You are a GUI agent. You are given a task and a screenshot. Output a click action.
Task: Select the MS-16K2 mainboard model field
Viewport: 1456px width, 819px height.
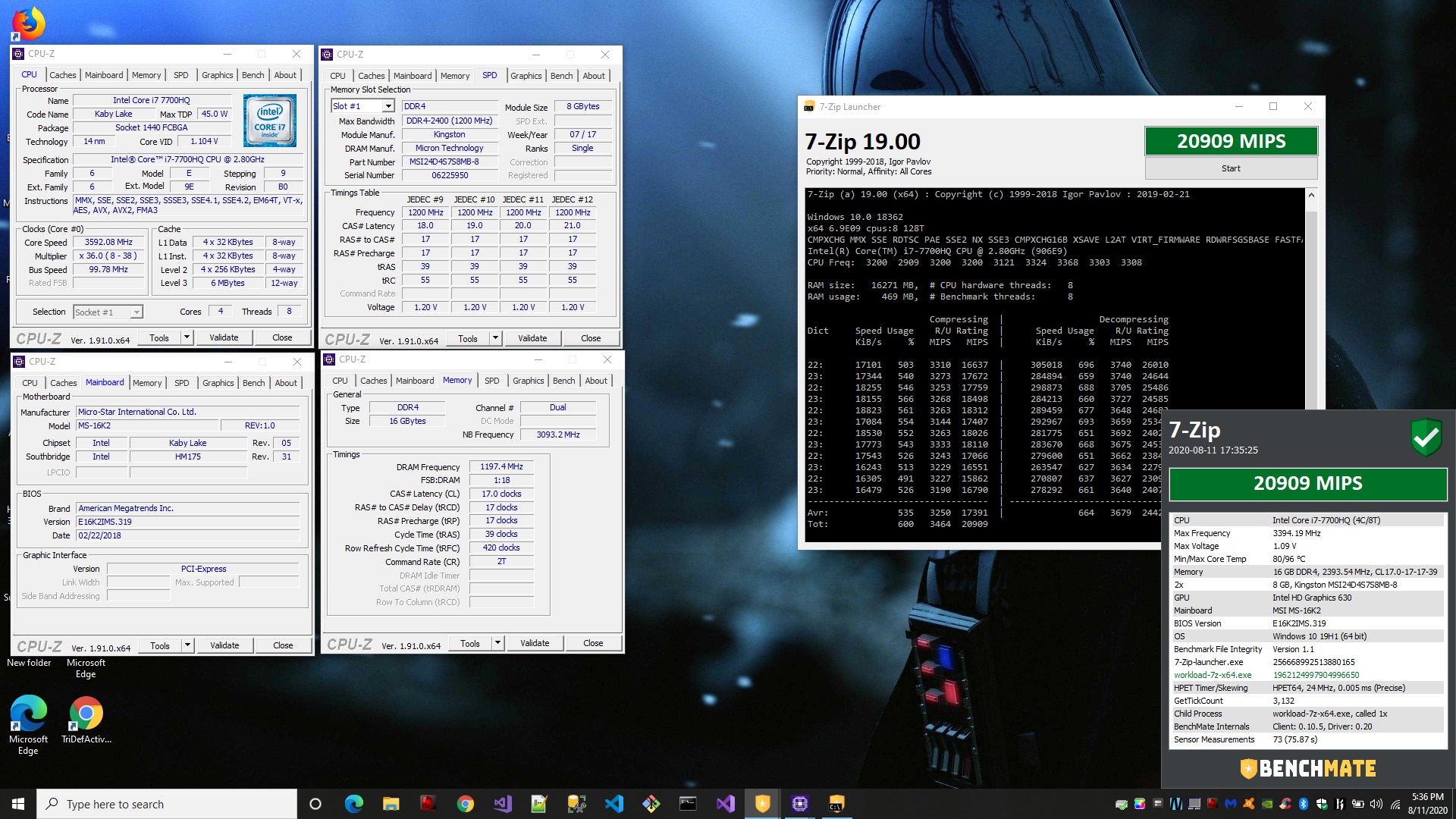[x=149, y=425]
